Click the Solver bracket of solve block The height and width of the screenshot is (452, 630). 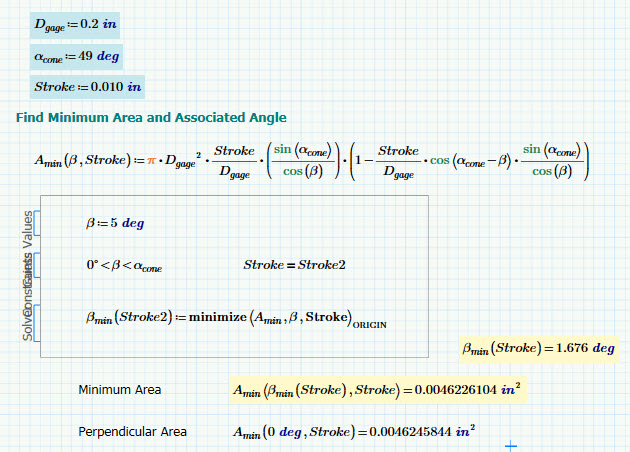37,323
